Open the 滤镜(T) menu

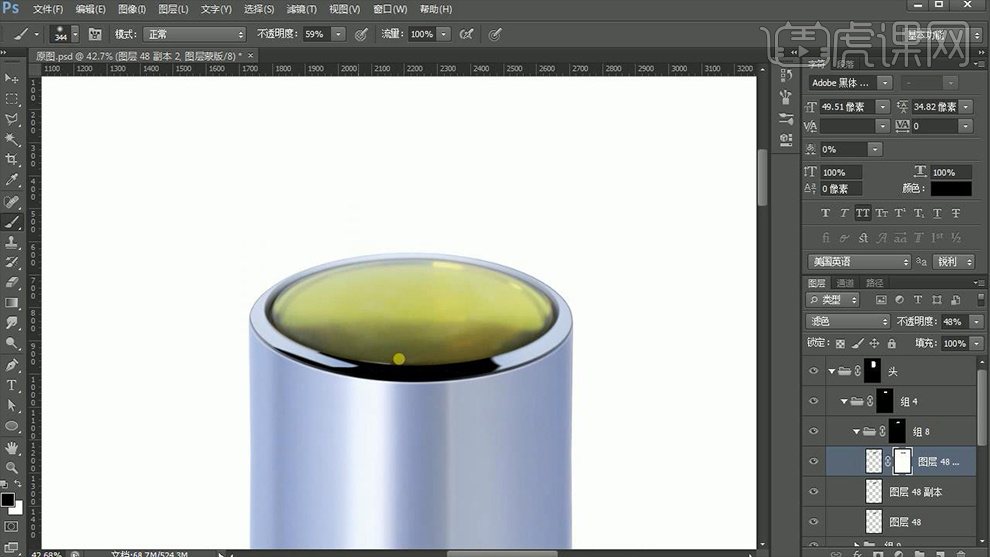click(x=299, y=9)
